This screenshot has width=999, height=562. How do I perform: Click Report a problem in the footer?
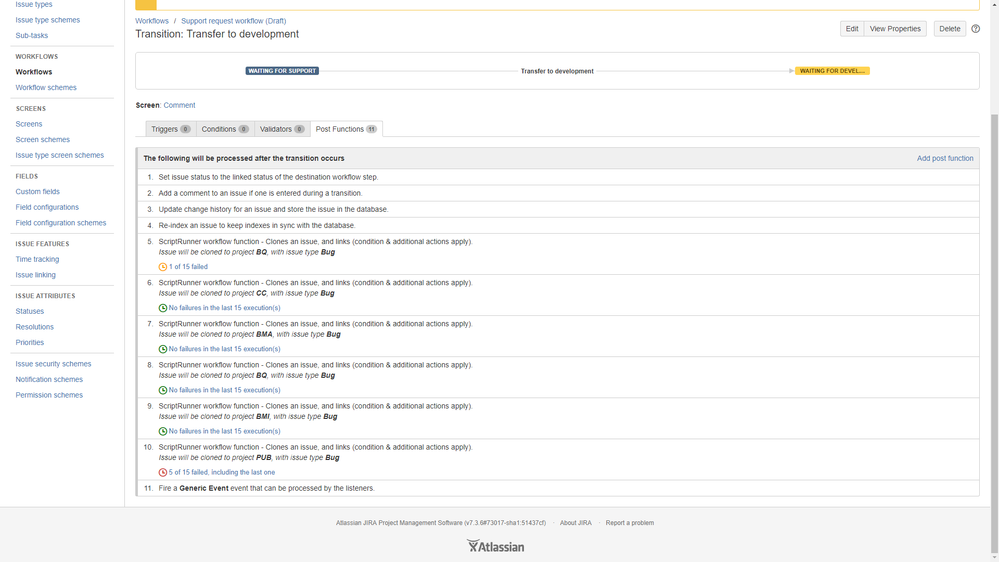[629, 523]
